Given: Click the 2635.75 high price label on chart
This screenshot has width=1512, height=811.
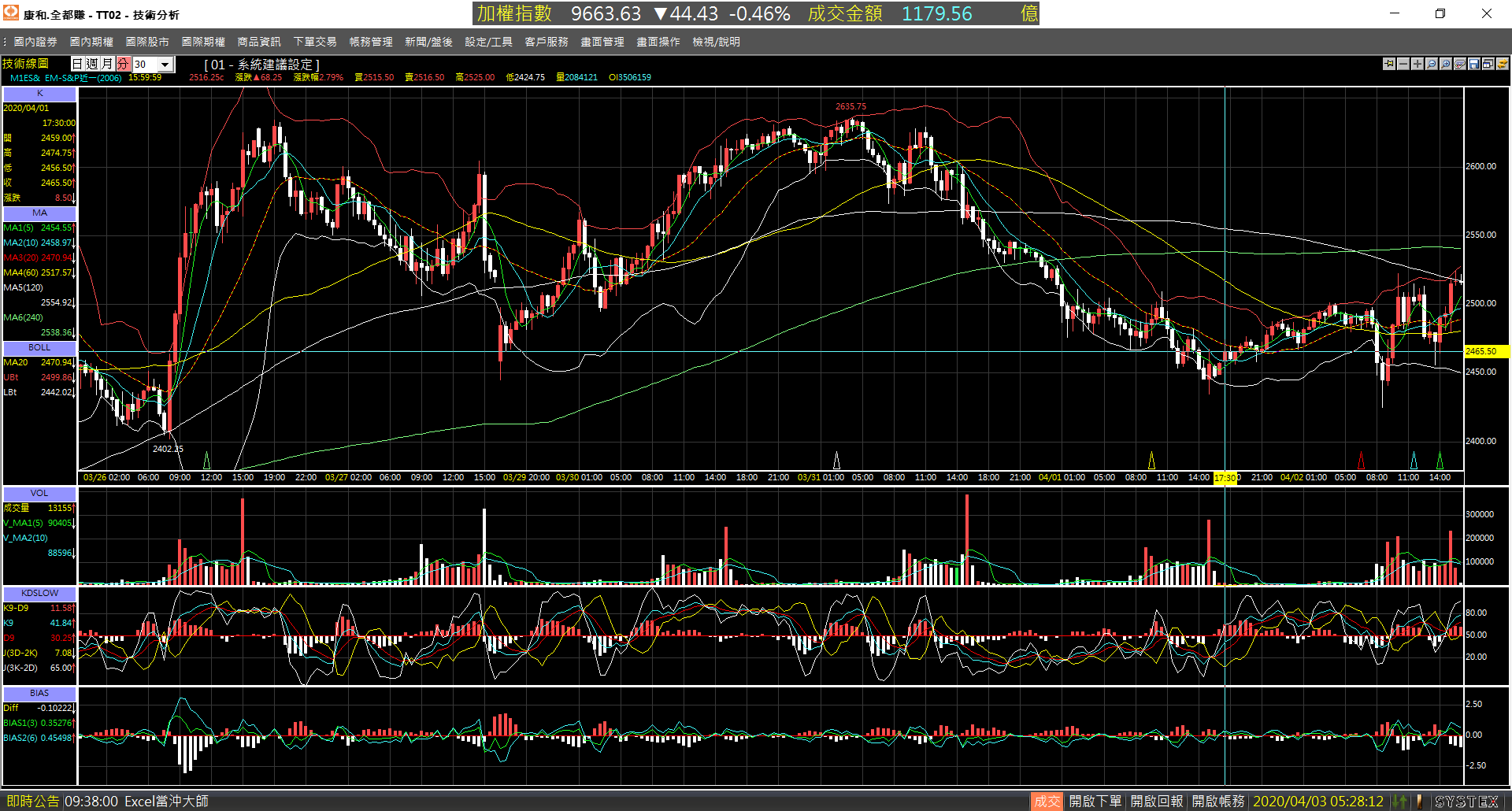Looking at the screenshot, I should tap(850, 106).
